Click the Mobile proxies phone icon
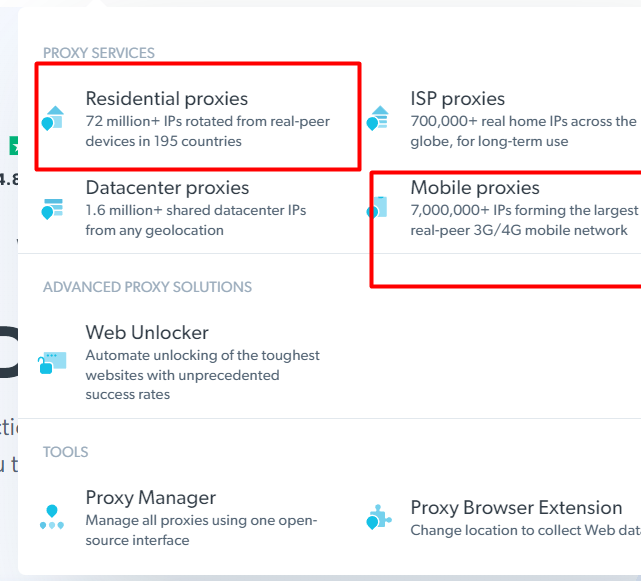Image resolution: width=641 pixels, height=581 pixels. 377,206
